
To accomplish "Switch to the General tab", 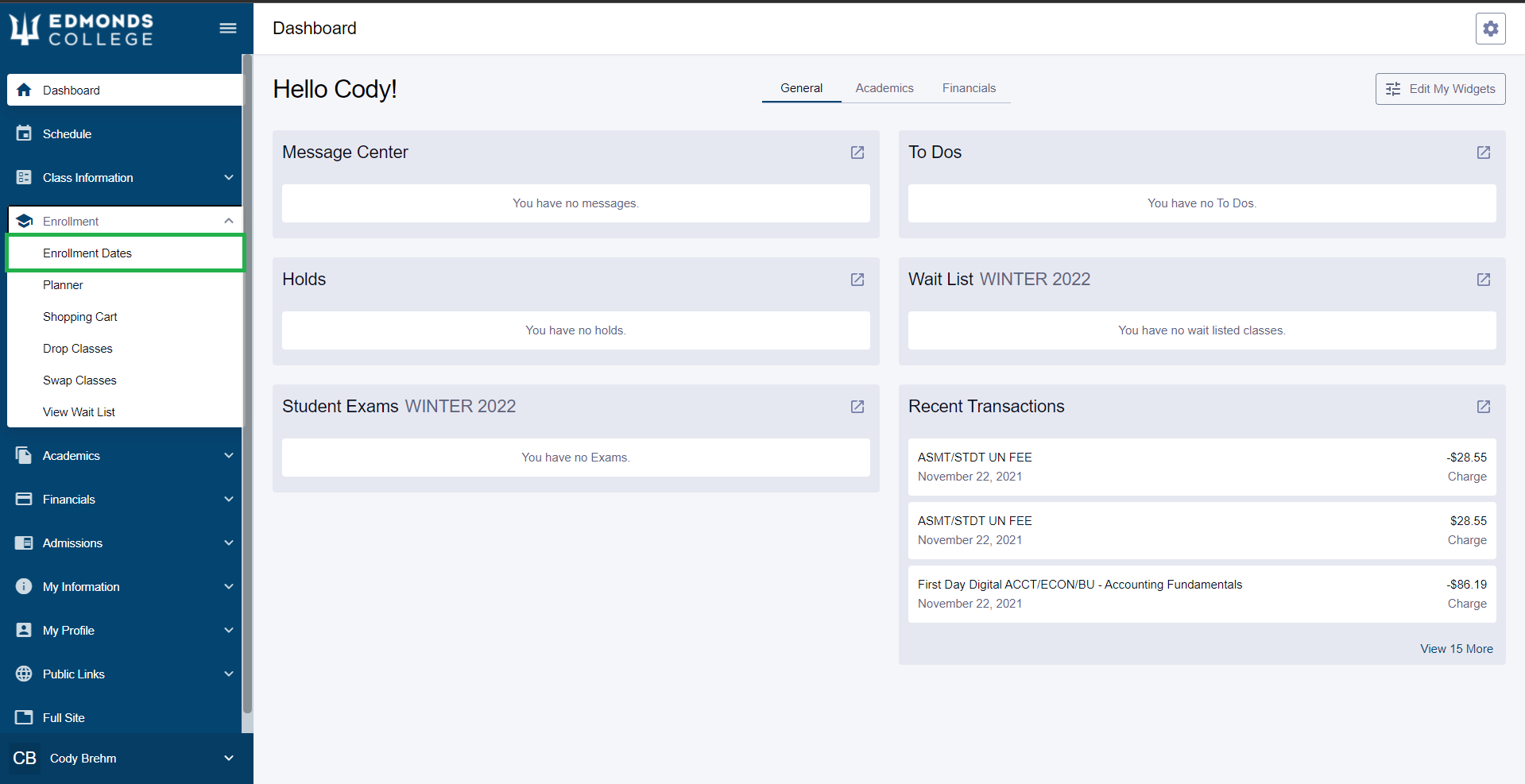I will 801,88.
